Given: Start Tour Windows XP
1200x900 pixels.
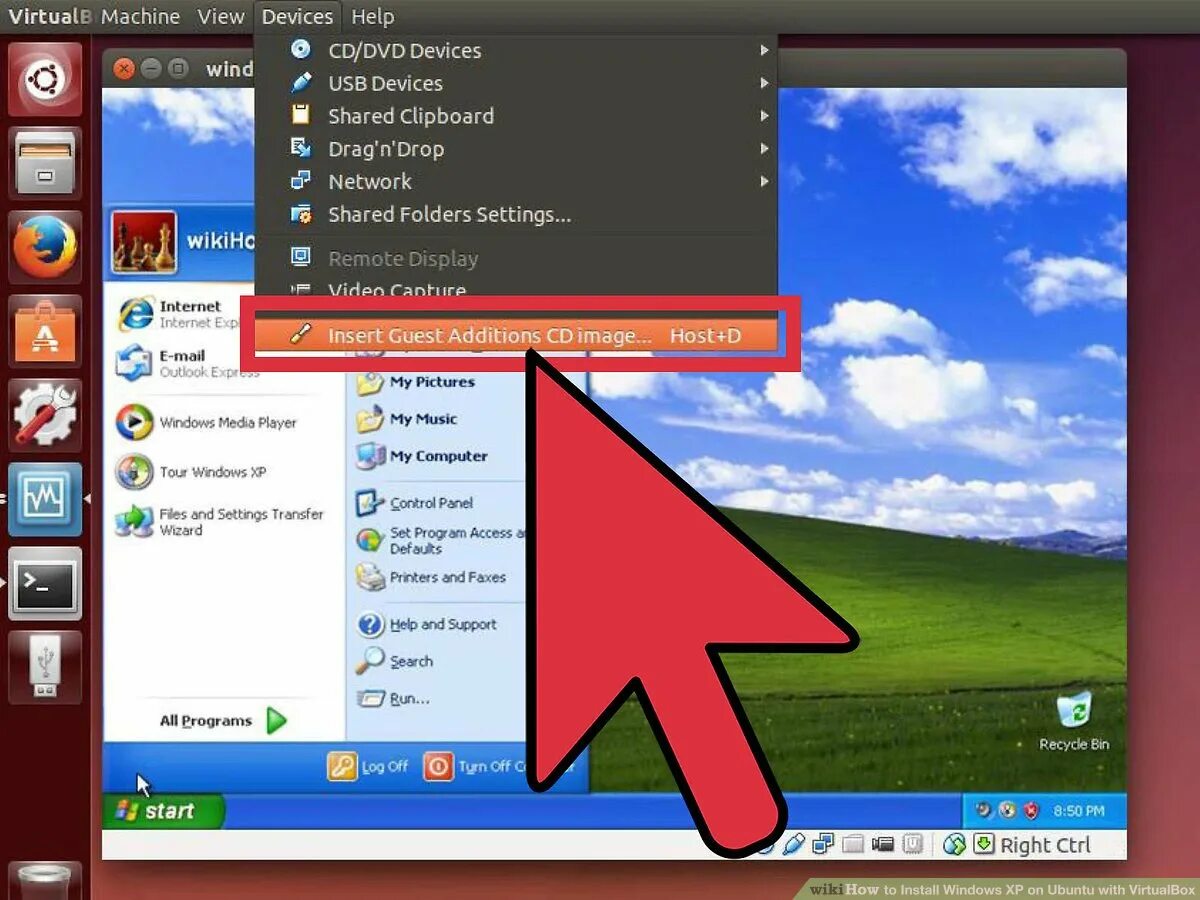Looking at the screenshot, I should (192, 472).
